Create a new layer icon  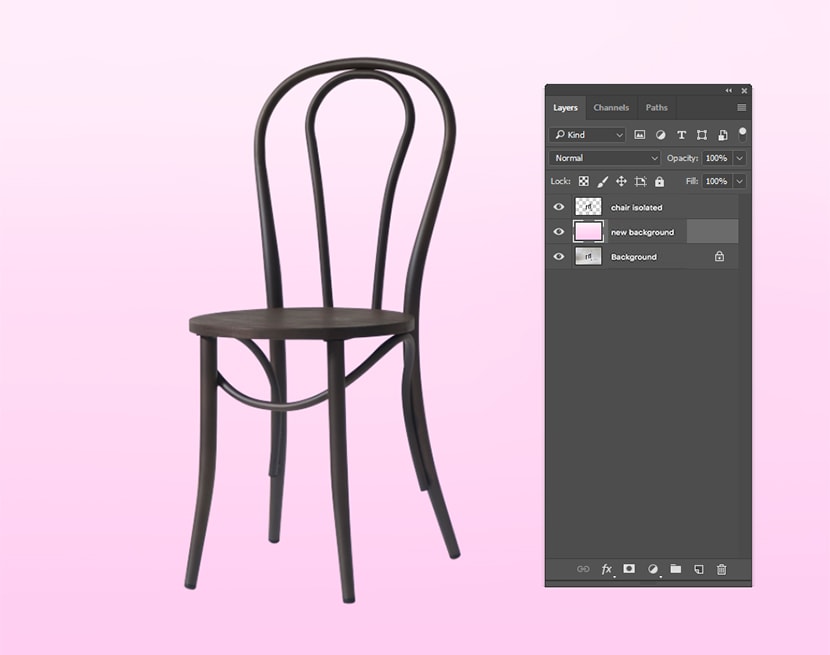pos(699,569)
